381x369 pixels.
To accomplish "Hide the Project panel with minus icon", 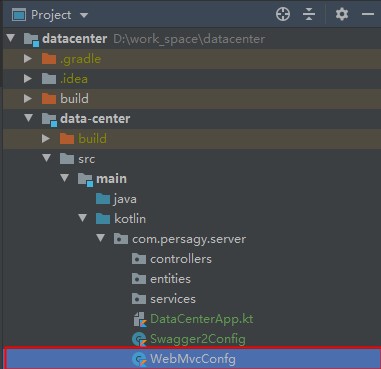I will click(x=368, y=15).
